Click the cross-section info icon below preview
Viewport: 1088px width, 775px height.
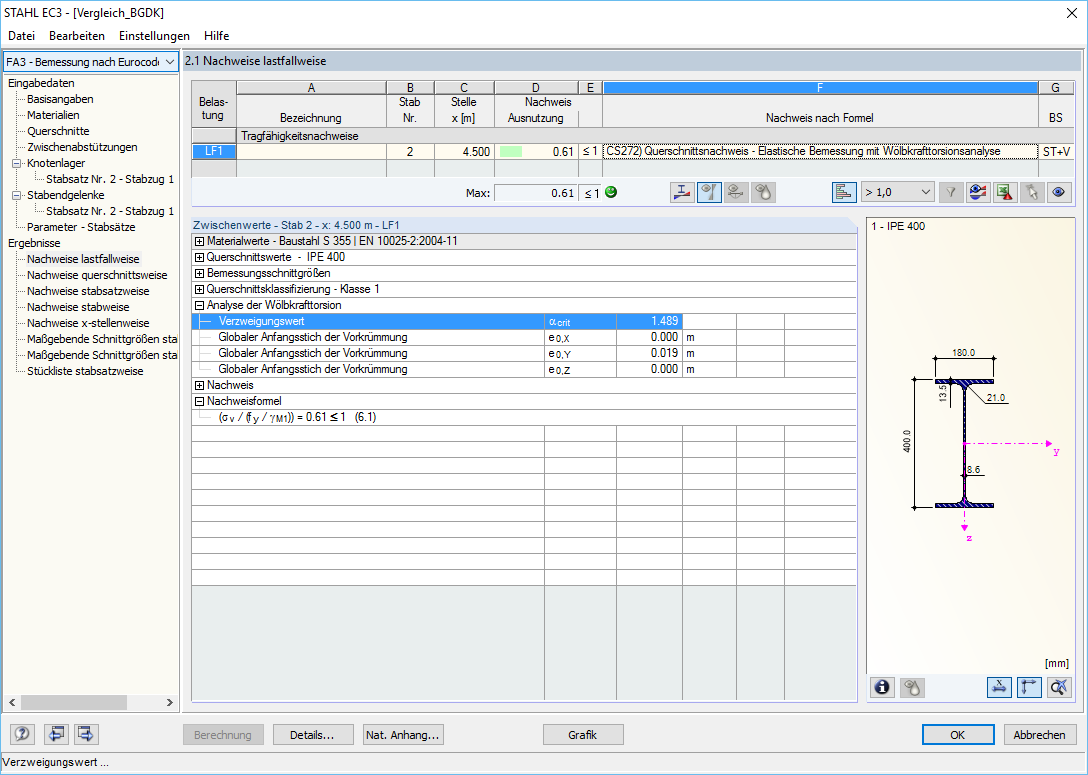pos(882,687)
